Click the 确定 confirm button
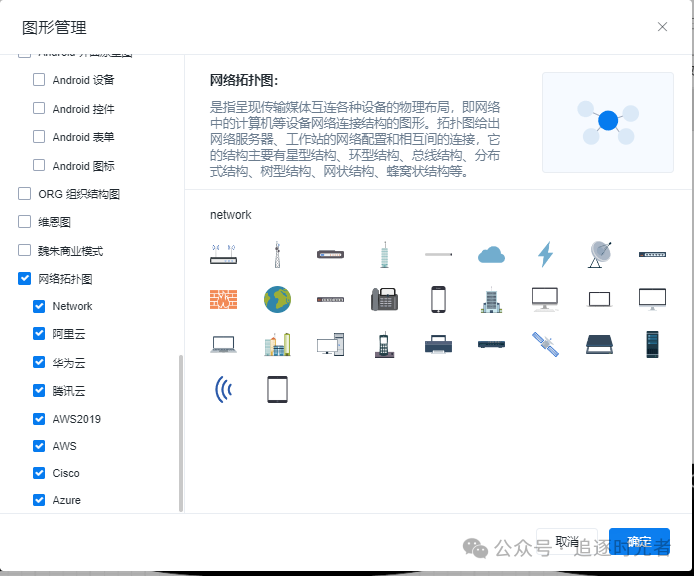This screenshot has width=694, height=576. 639,541
